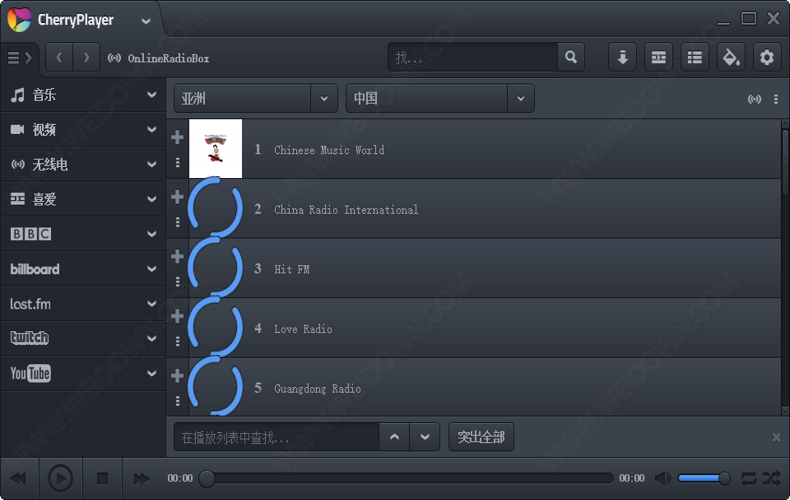Viewport: 790px width, 500px height.
Task: Expand the 视频 sidebar section
Action: pyautogui.click(x=152, y=130)
